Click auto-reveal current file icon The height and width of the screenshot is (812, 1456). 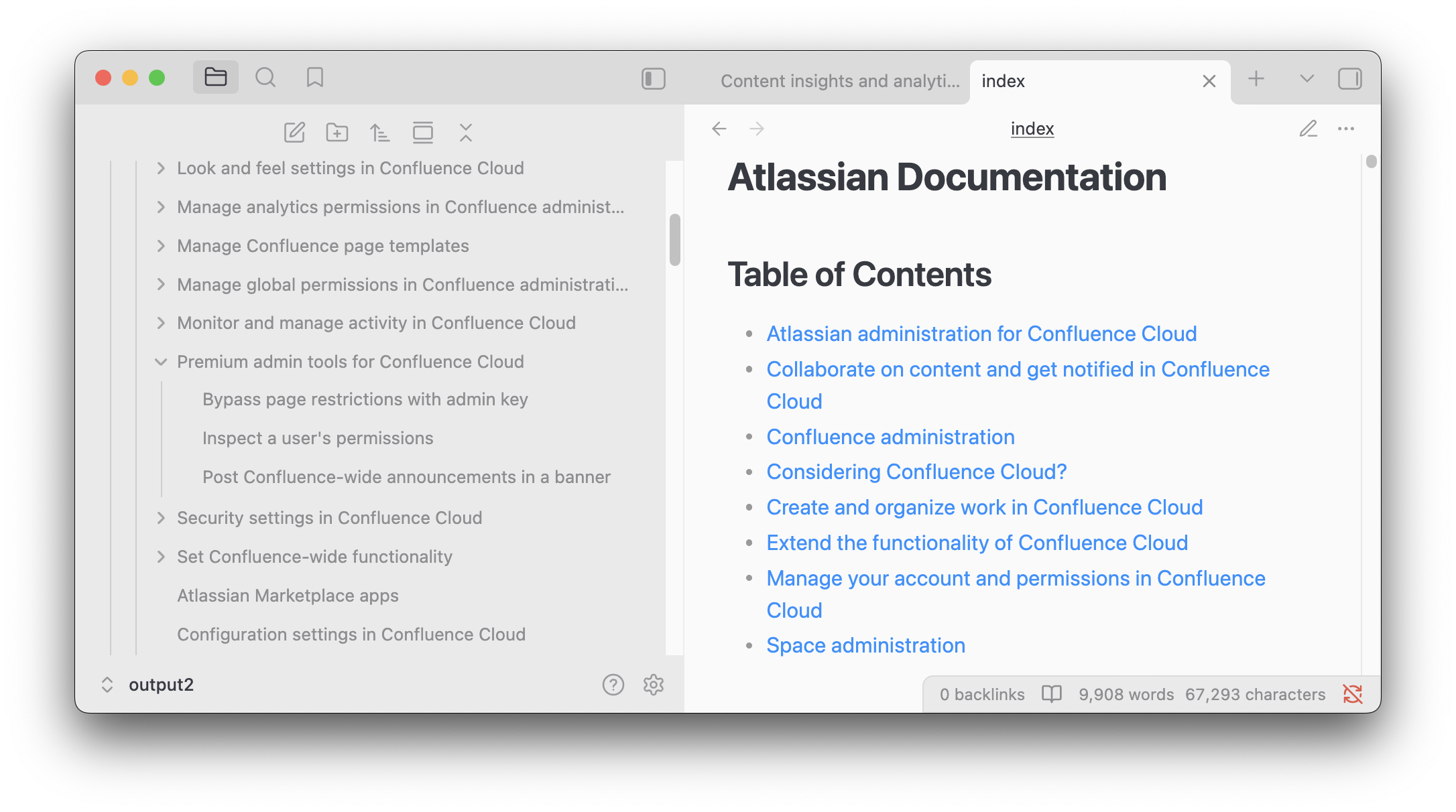click(x=423, y=133)
